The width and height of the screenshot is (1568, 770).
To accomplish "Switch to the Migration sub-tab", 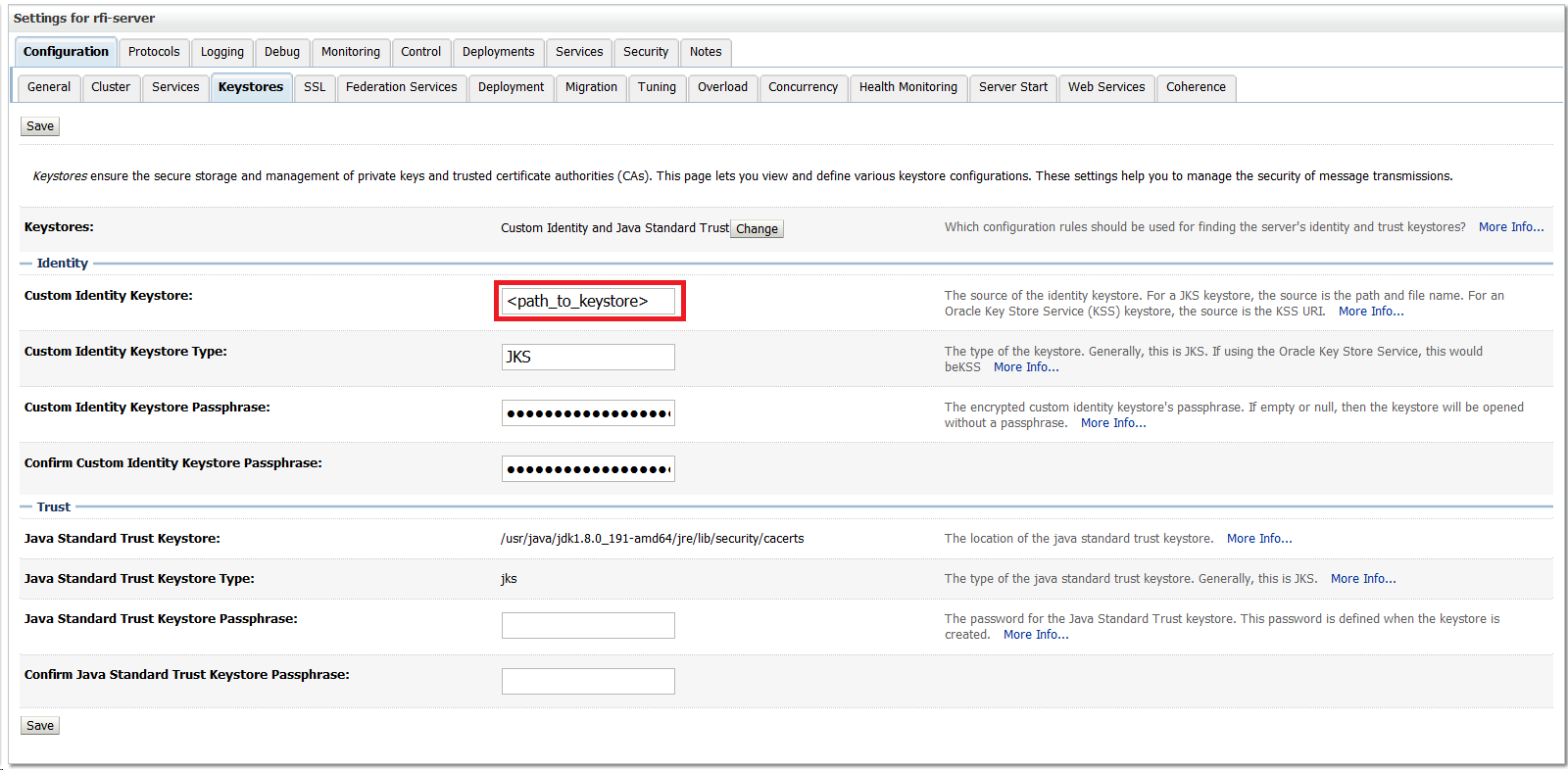I will pyautogui.click(x=592, y=87).
